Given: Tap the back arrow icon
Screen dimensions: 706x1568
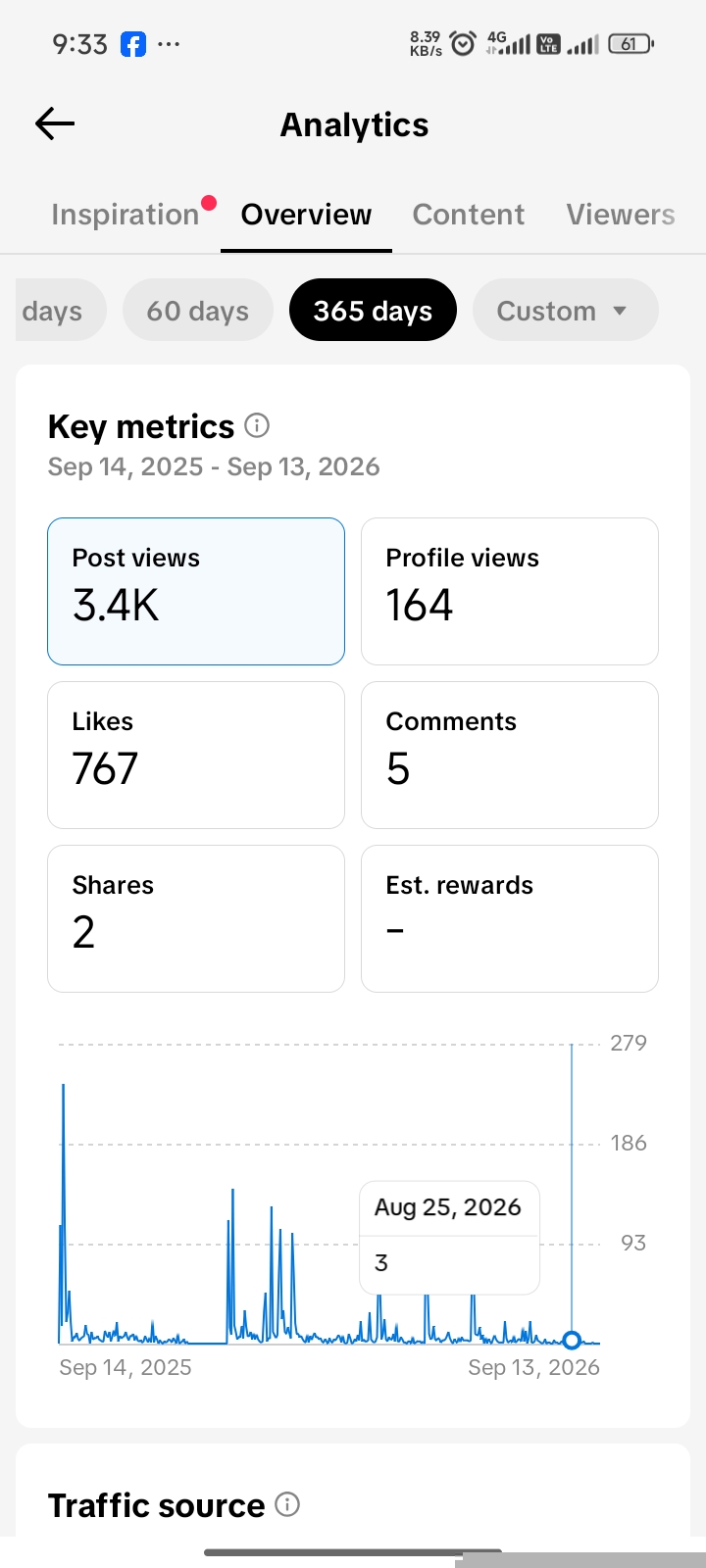Looking at the screenshot, I should (x=55, y=123).
